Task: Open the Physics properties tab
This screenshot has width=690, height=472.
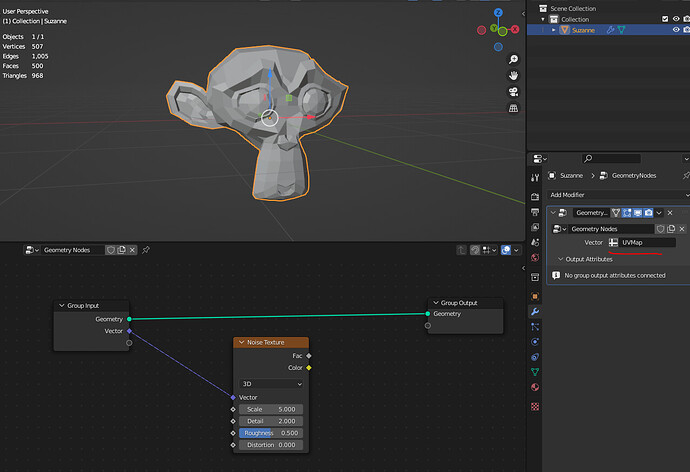Action: (x=535, y=342)
